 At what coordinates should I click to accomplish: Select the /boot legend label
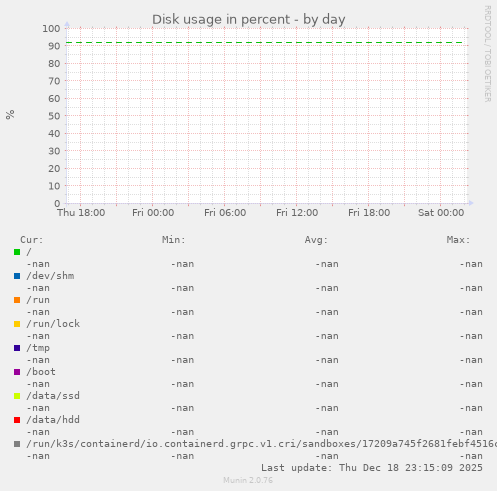[x=41, y=372]
